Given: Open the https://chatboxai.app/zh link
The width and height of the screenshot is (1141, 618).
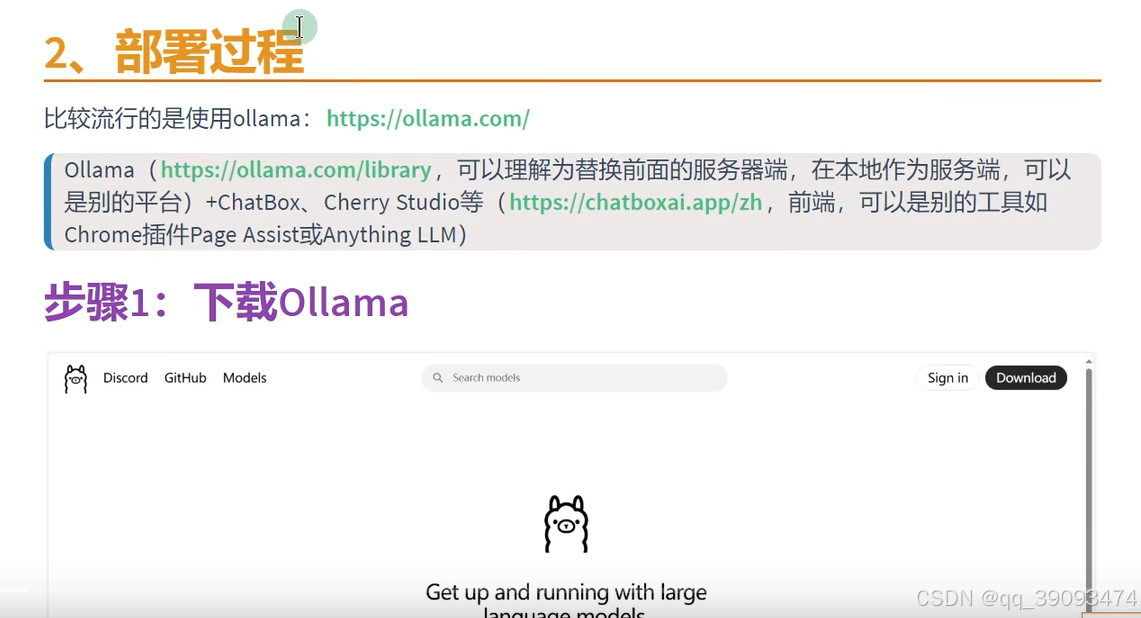Looking at the screenshot, I should pyautogui.click(x=635, y=202).
